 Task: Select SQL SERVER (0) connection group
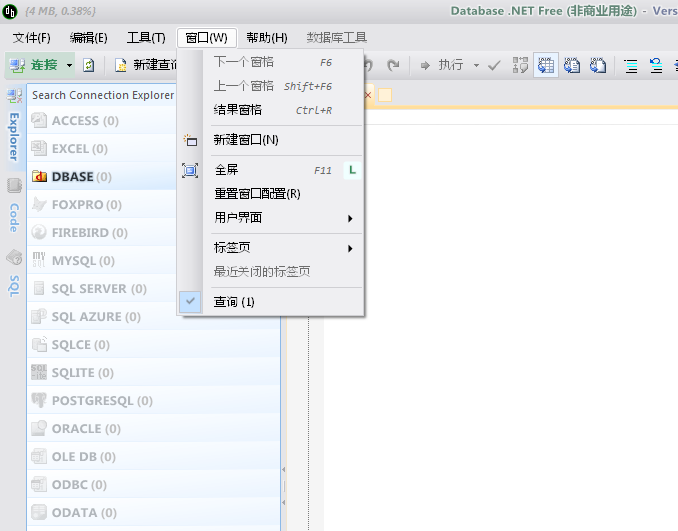click(x=102, y=288)
